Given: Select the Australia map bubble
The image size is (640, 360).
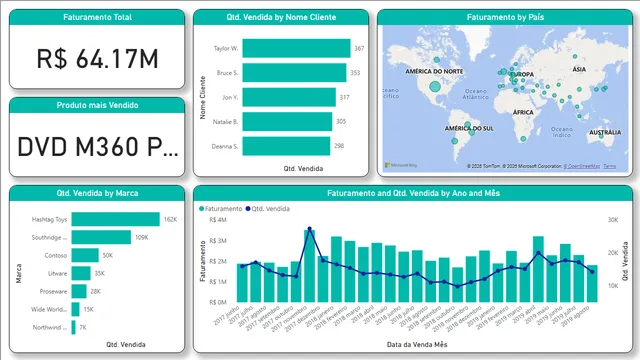Looking at the screenshot, I should [x=601, y=136].
